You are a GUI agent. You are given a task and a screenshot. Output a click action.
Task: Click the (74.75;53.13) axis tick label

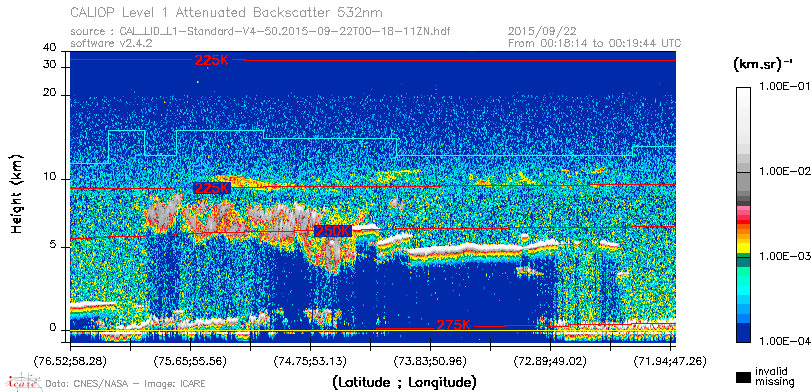[x=310, y=361]
